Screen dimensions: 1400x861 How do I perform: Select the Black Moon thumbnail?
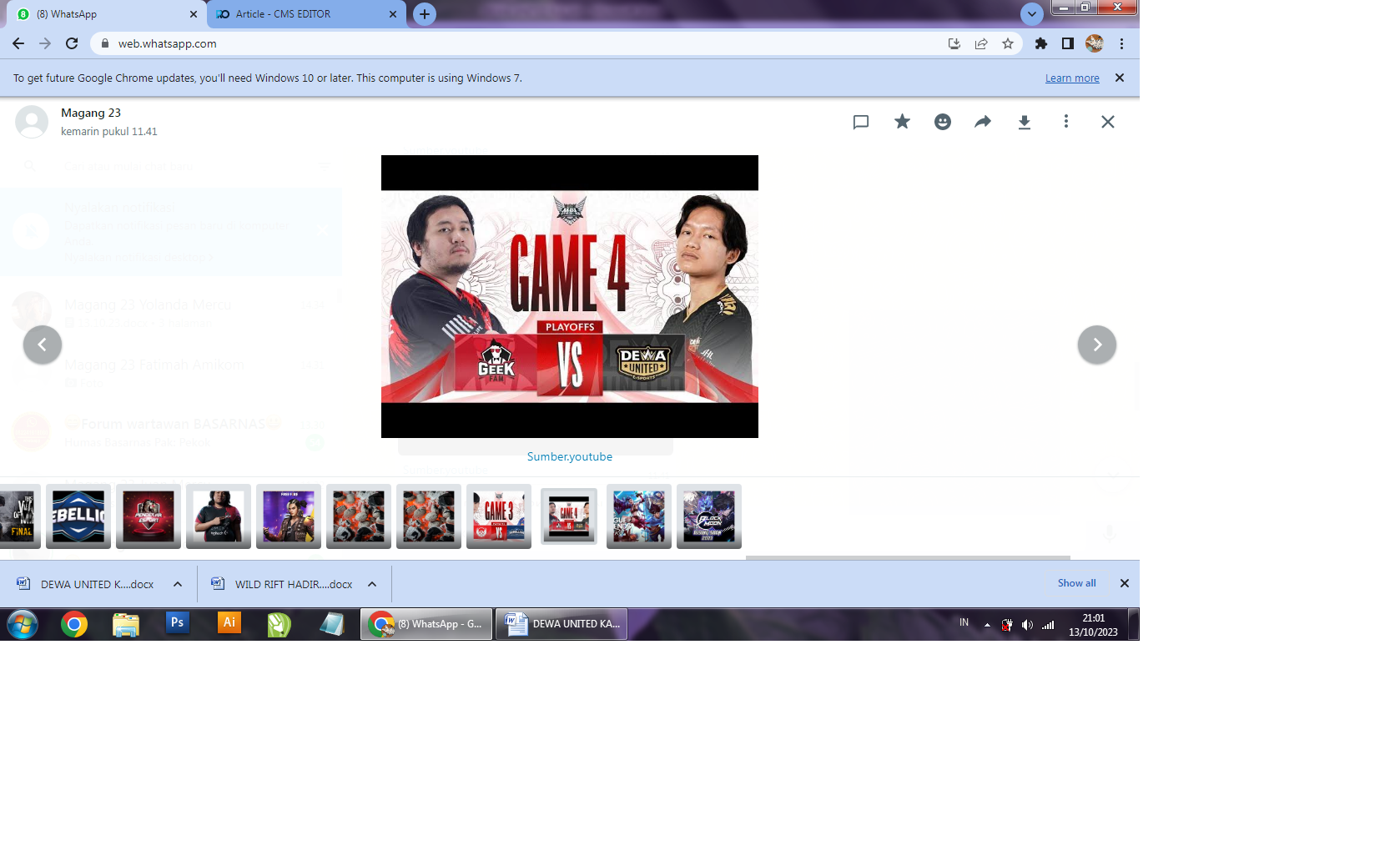(x=709, y=516)
